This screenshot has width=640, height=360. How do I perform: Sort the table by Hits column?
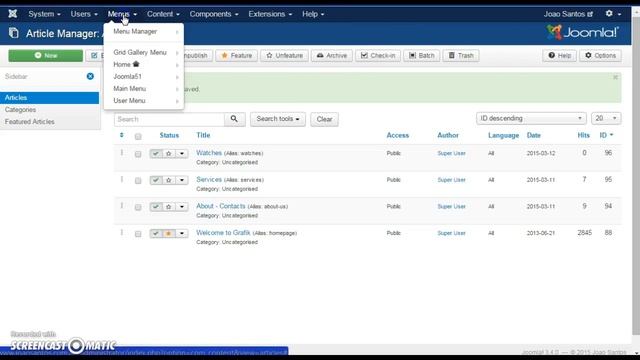coord(584,135)
